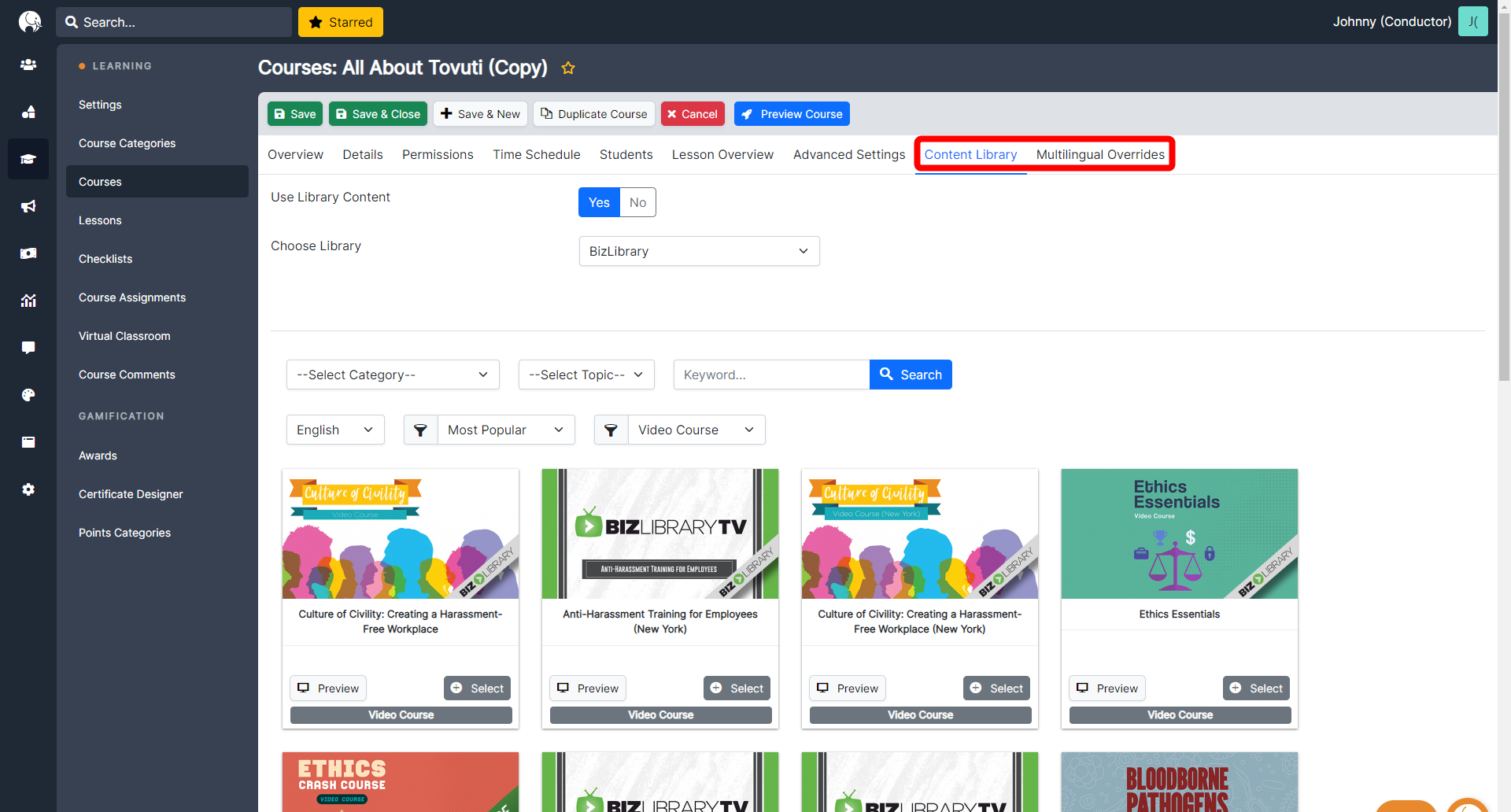Open the window layout sidebar icon
1511x812 pixels.
[x=28, y=442]
